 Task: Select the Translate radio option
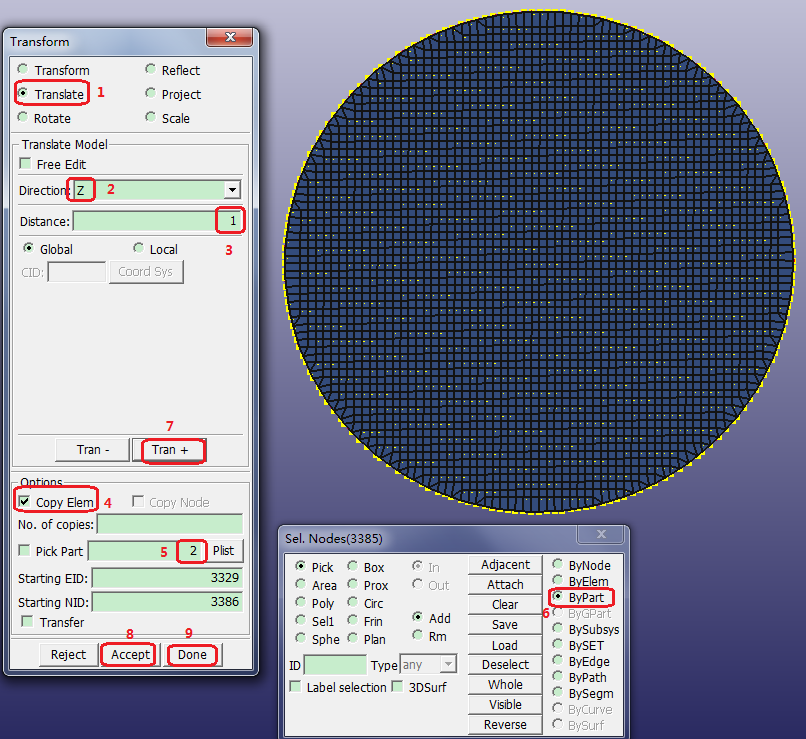click(x=23, y=94)
